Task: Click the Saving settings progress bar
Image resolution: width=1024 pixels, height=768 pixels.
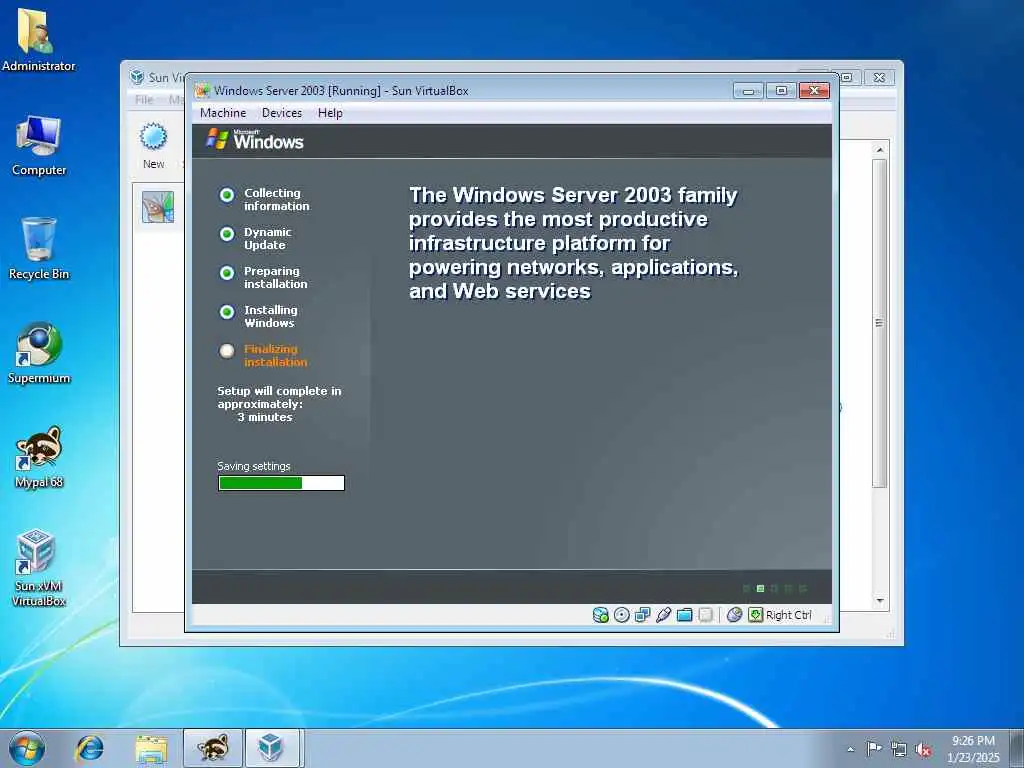Action: pos(281,483)
